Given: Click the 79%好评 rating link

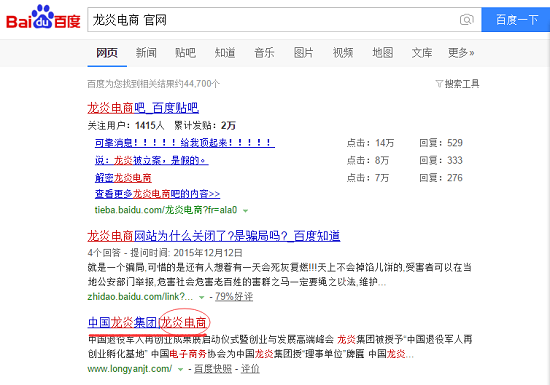Looking at the screenshot, I should click(234, 297).
